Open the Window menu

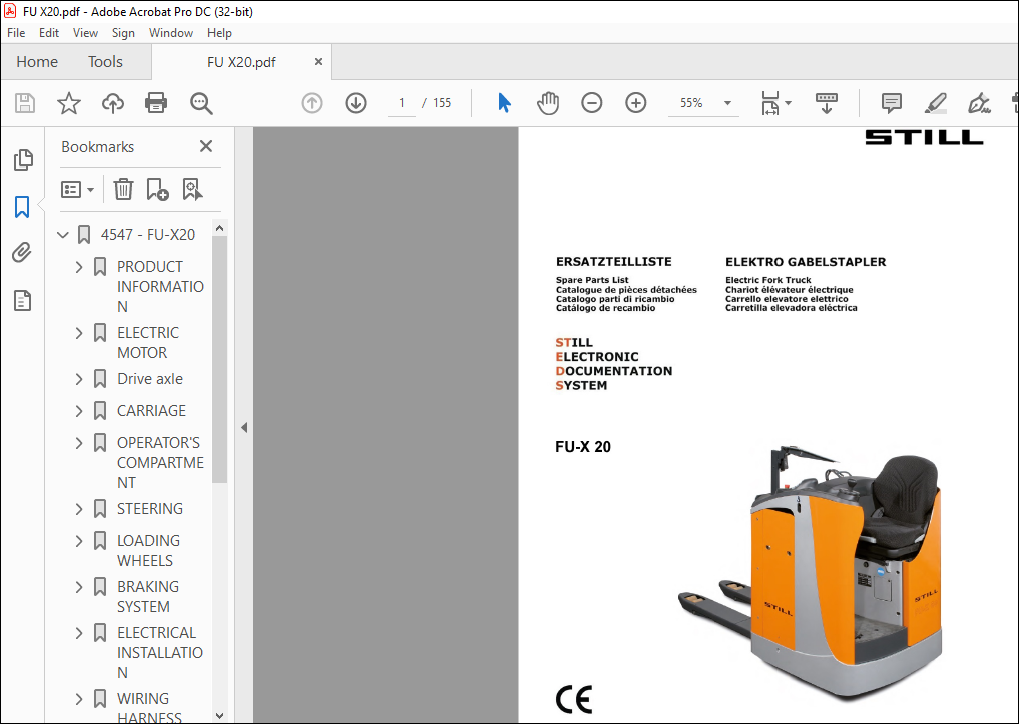(171, 32)
